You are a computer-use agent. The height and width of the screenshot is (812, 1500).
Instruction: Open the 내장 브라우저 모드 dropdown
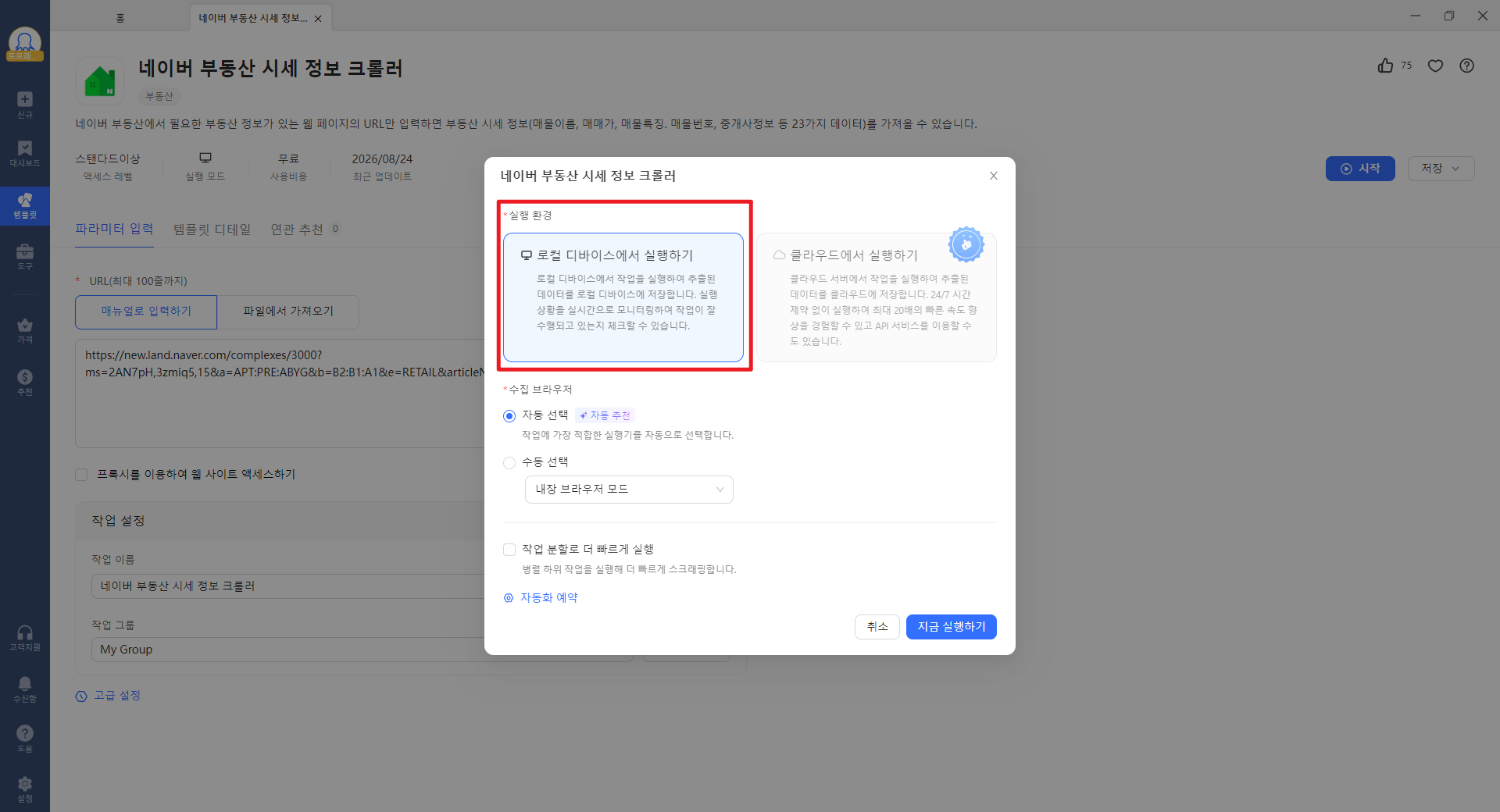(x=629, y=490)
